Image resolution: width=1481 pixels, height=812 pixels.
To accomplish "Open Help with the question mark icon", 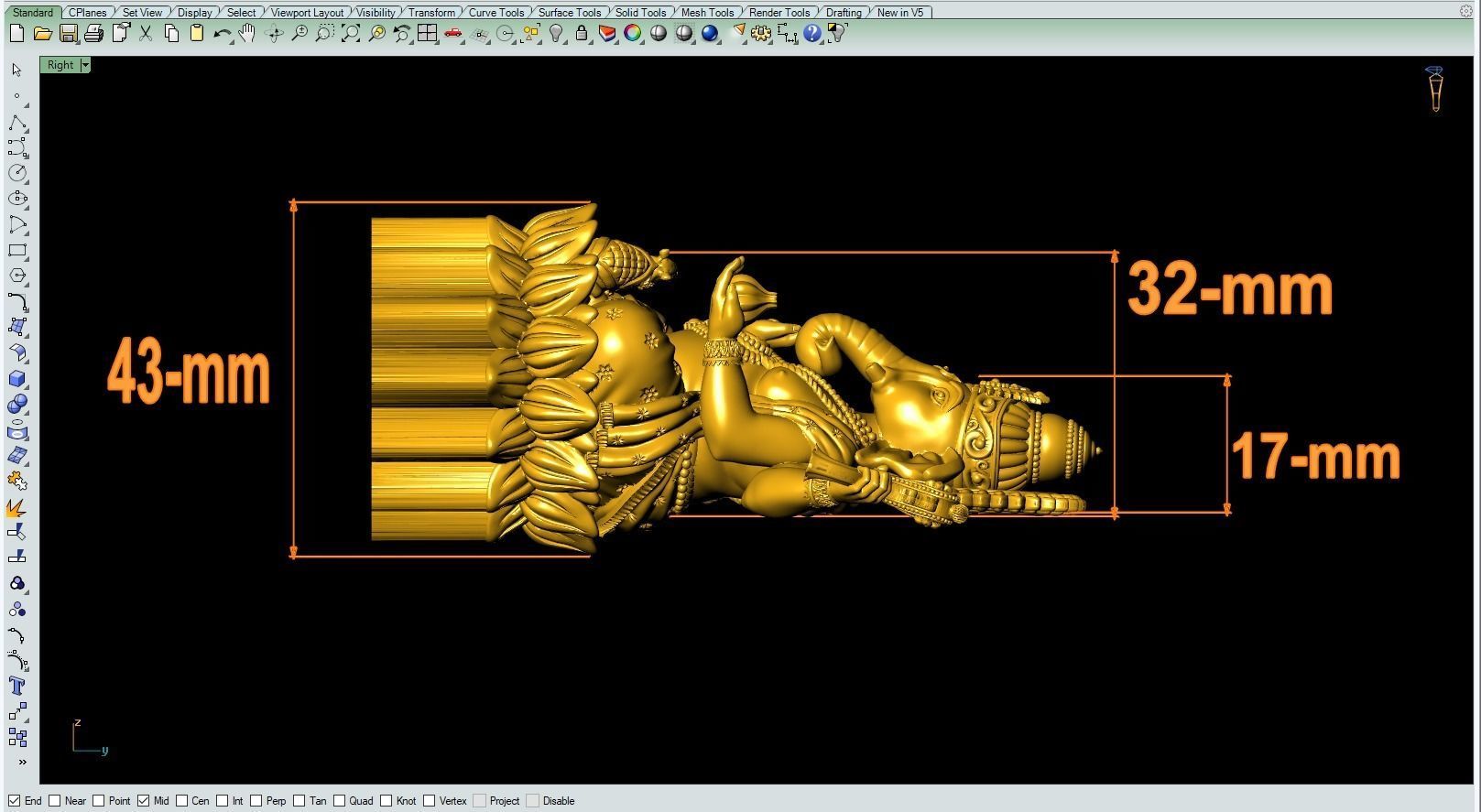I will 811,34.
